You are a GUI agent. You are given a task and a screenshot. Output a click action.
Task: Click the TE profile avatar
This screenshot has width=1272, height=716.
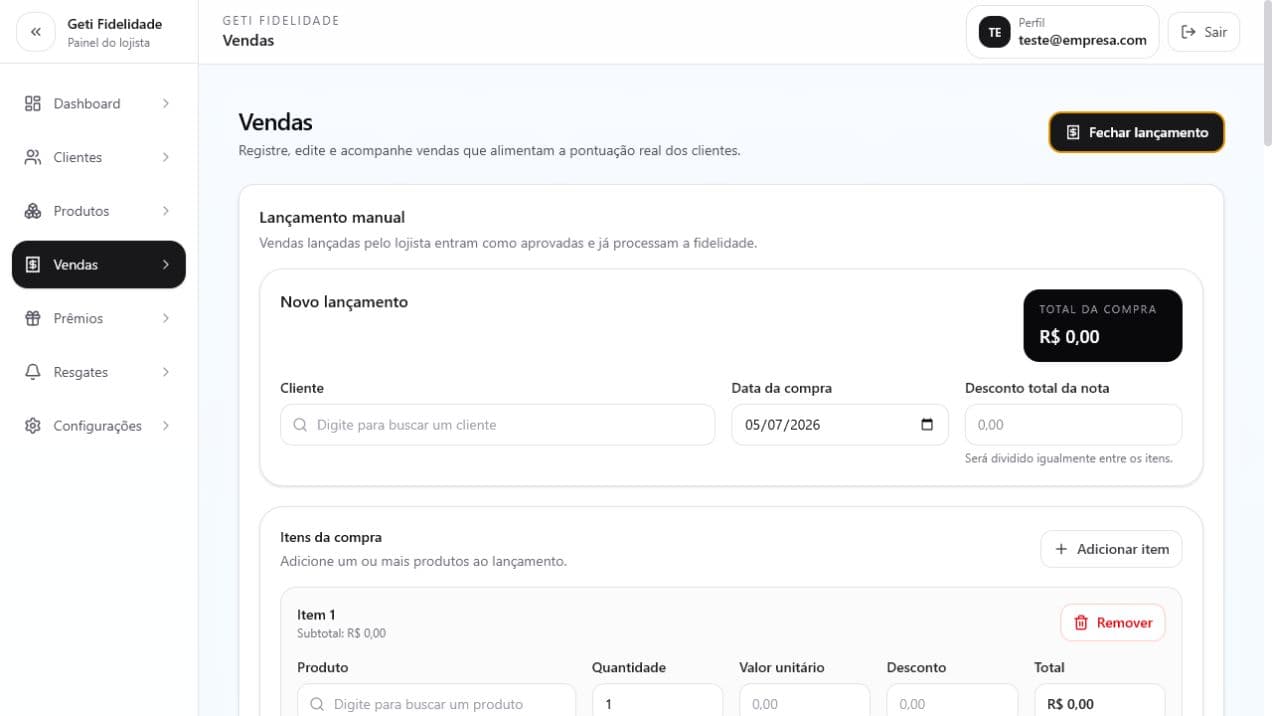coord(994,32)
